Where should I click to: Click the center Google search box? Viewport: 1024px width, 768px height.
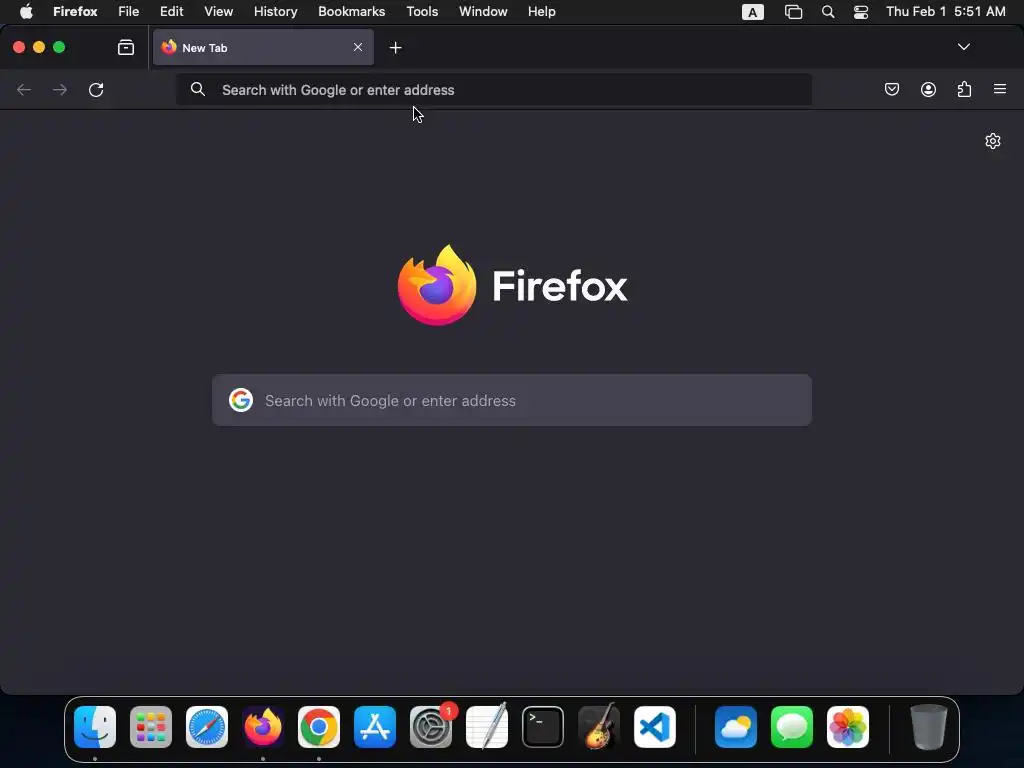tap(512, 400)
